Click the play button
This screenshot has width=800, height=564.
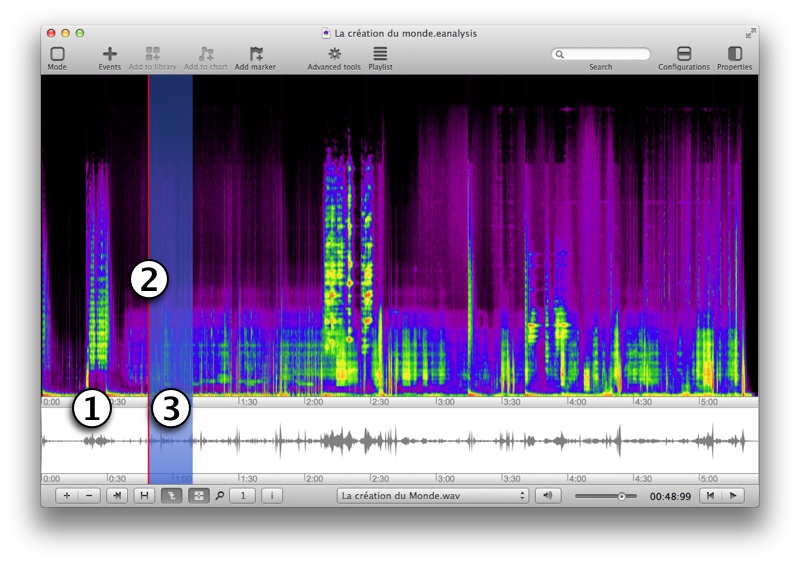733,496
